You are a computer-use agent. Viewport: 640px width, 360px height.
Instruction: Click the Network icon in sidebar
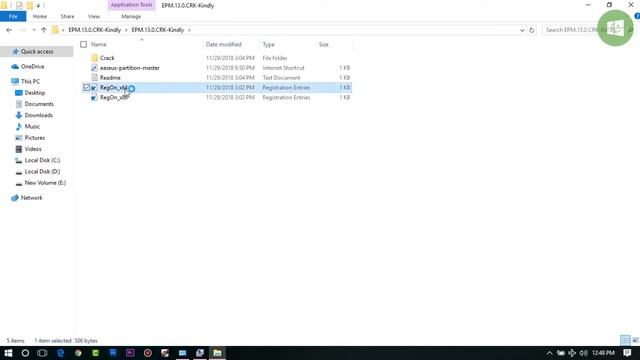click(15, 198)
